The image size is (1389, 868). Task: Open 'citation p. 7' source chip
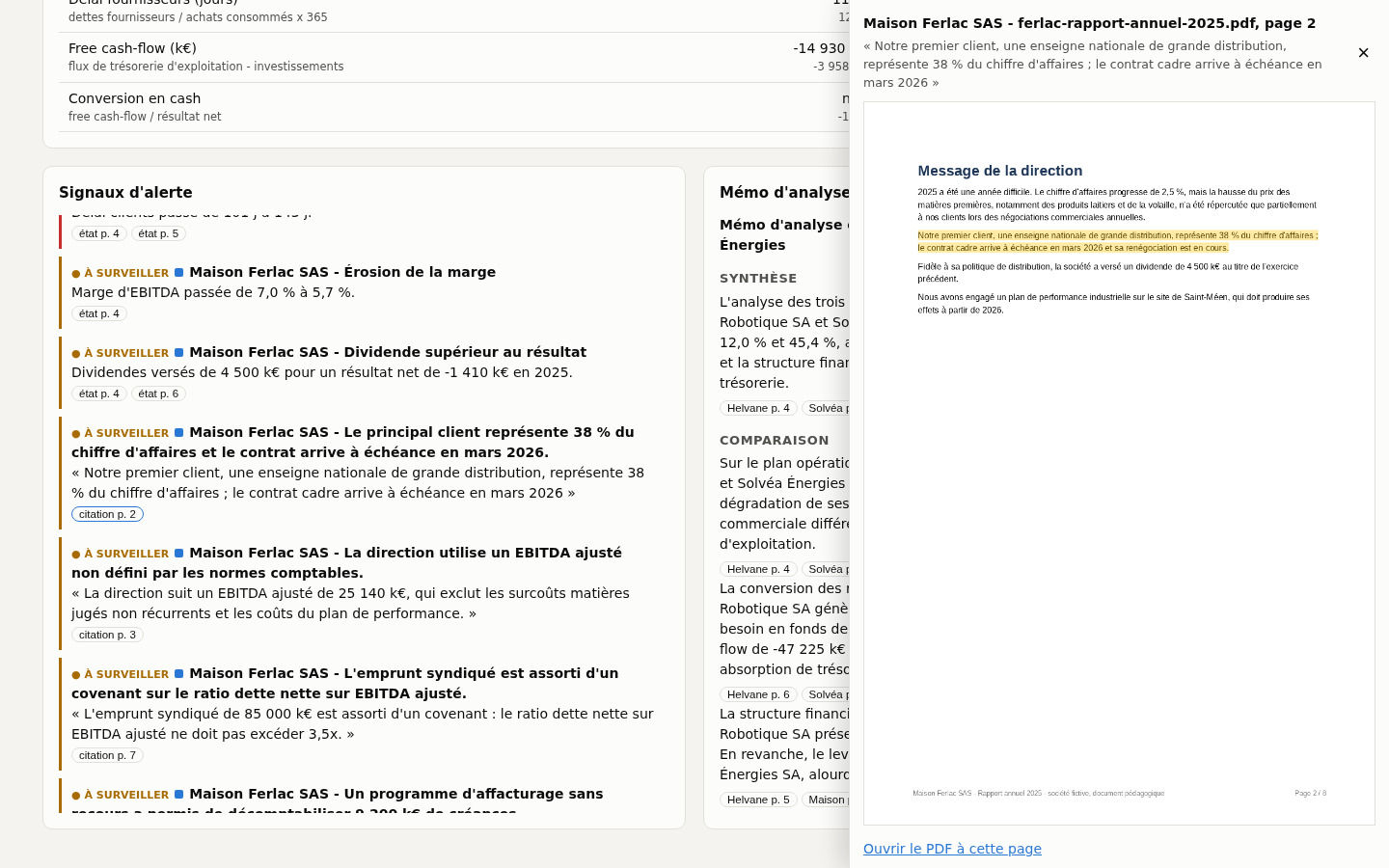pyautogui.click(x=107, y=755)
